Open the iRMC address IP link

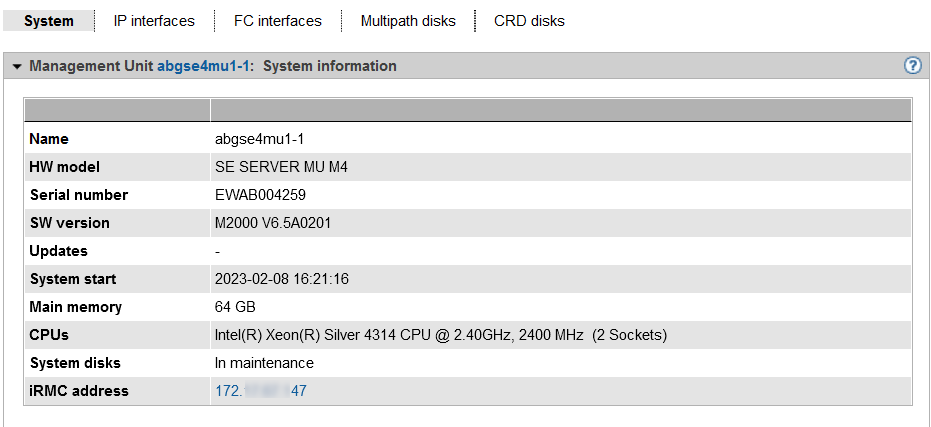pos(260,391)
